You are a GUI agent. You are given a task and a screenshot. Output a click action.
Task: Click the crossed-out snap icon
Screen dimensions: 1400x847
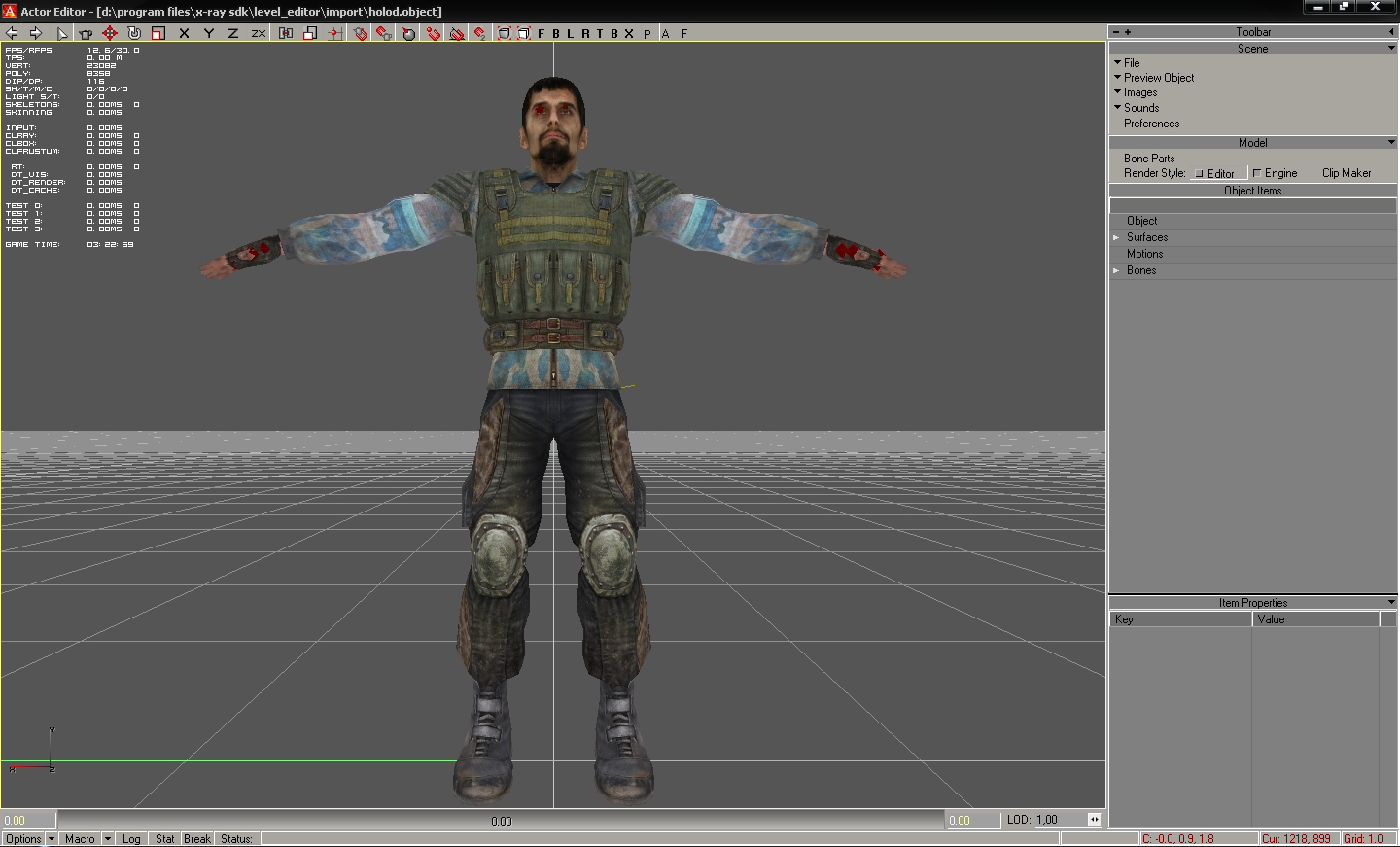pyautogui.click(x=457, y=33)
